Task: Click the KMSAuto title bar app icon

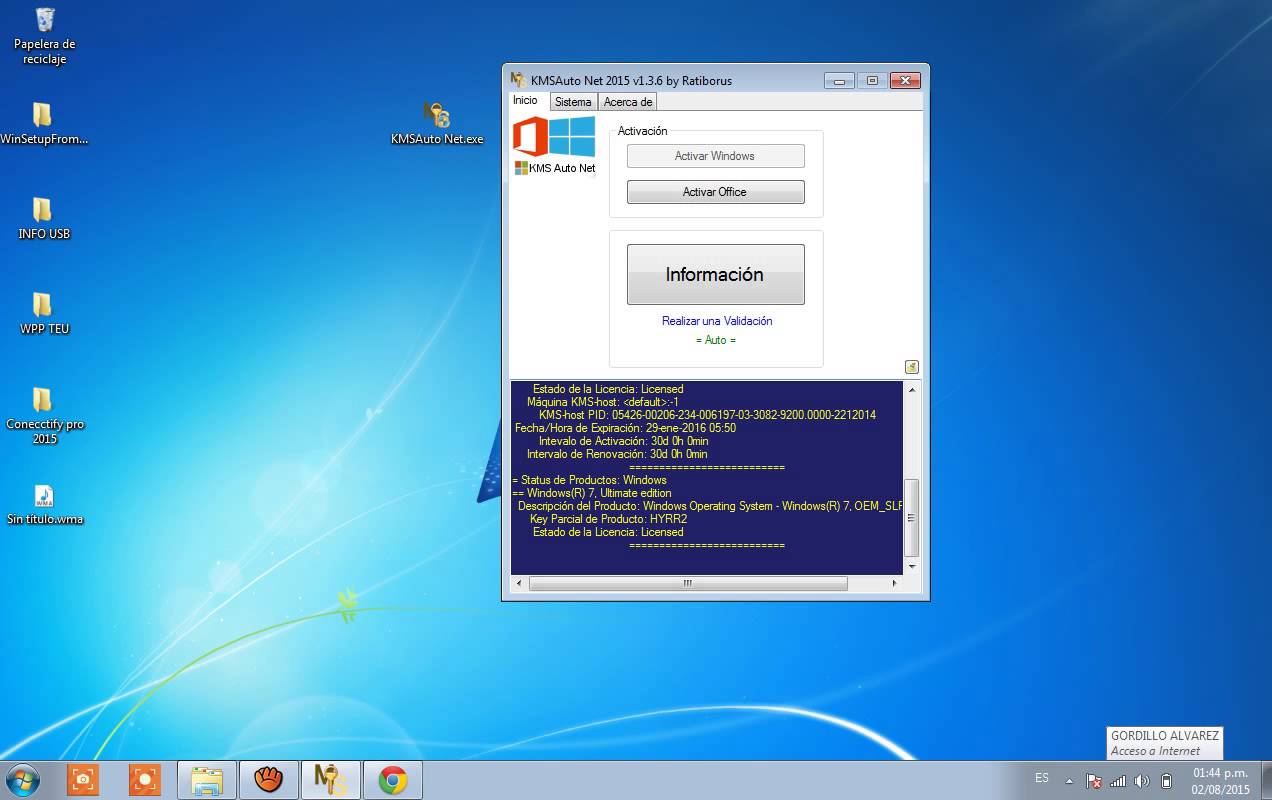Action: click(x=518, y=80)
